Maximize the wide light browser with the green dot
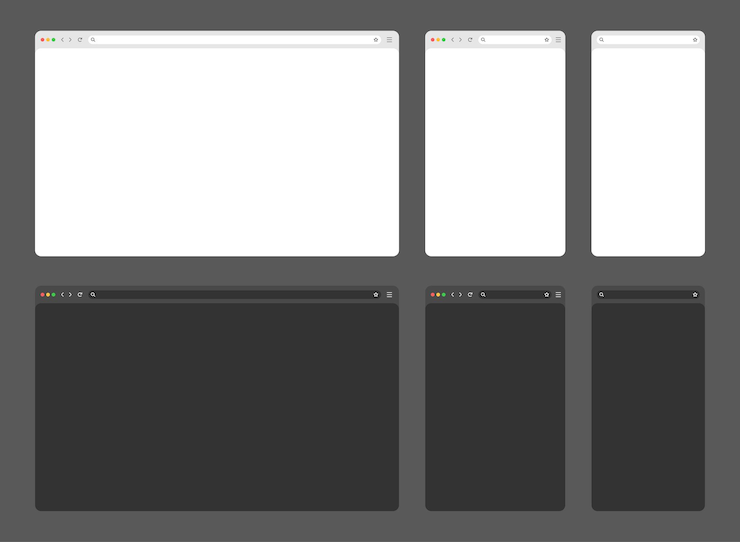Viewport: 740px width, 542px height. point(53,40)
